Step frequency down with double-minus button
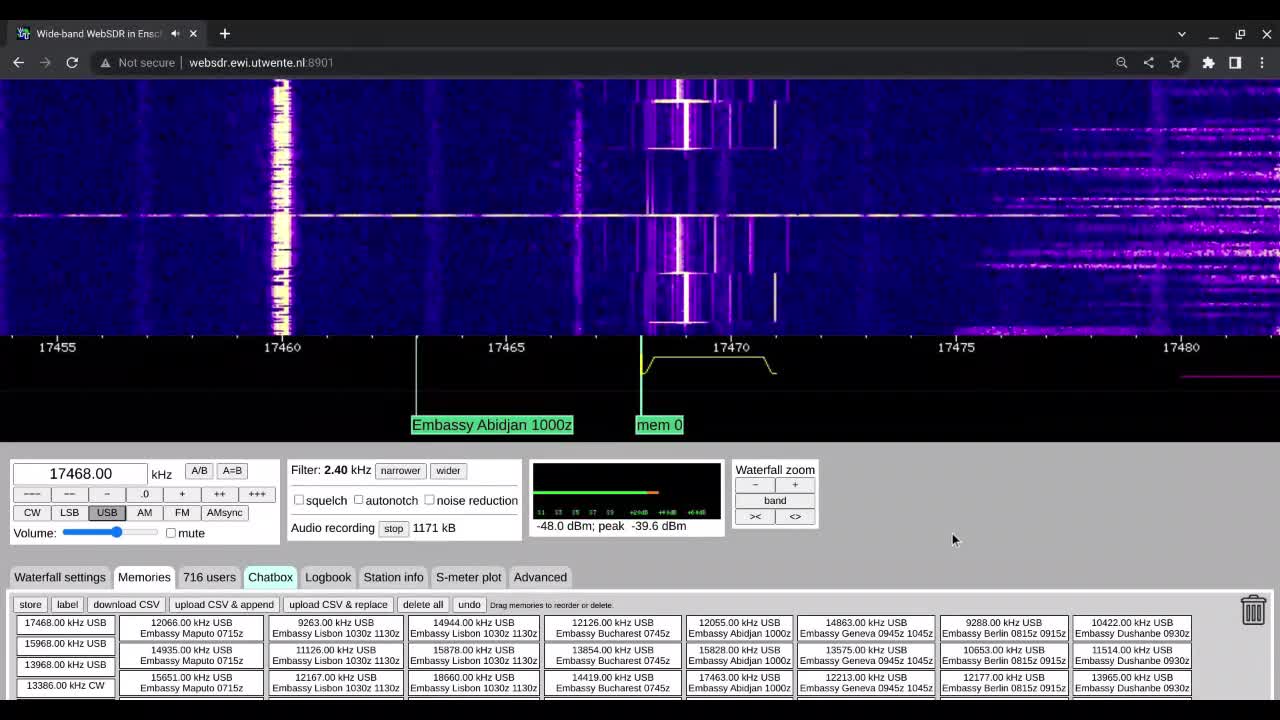 [69, 494]
